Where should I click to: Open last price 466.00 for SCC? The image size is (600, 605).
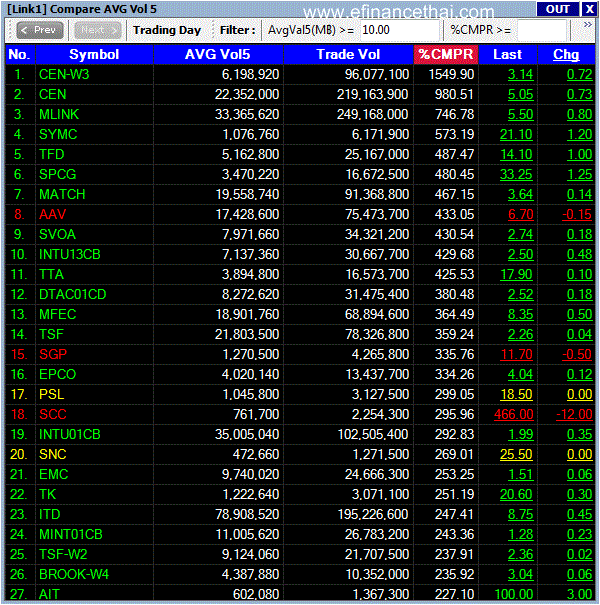click(514, 414)
